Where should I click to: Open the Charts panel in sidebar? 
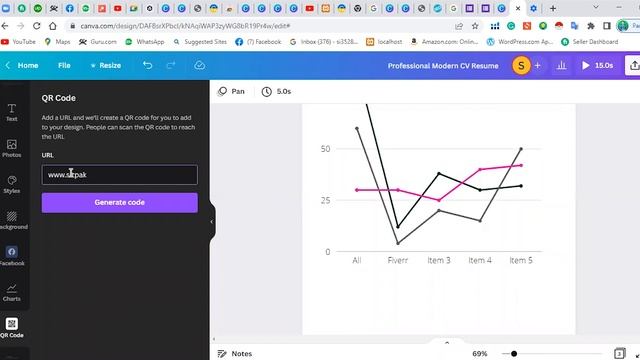tap(11, 292)
